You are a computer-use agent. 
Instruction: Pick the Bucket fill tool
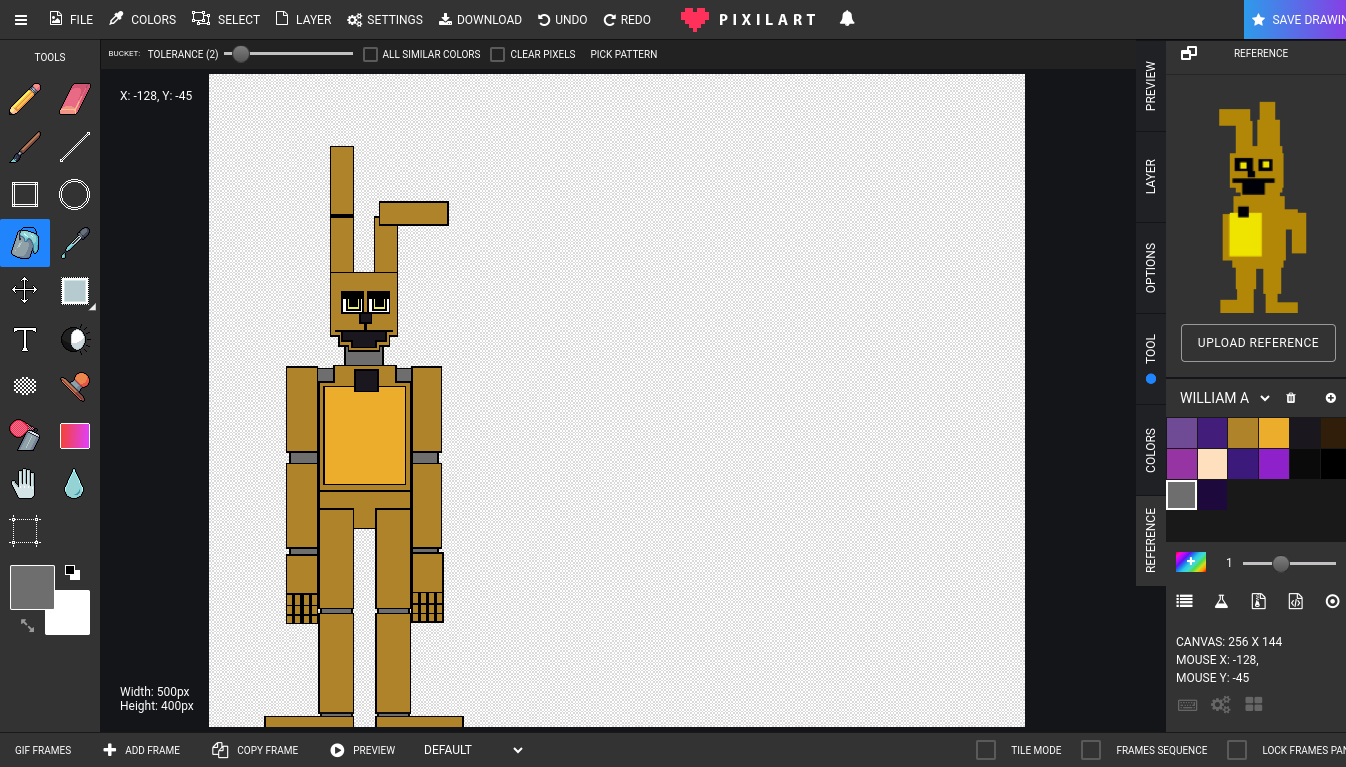[x=25, y=243]
